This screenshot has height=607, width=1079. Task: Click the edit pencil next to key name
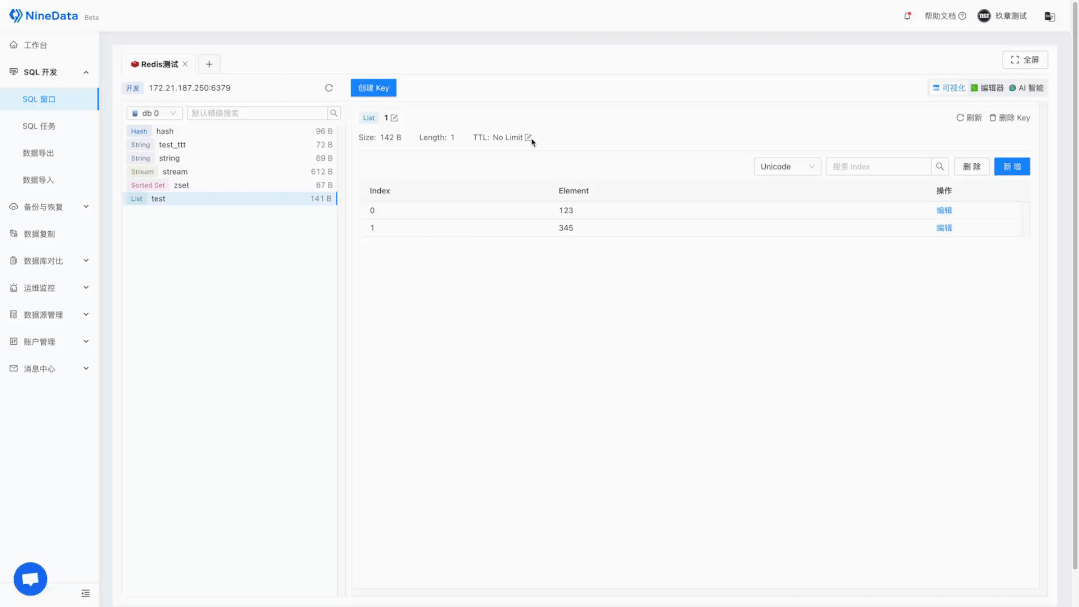point(394,117)
